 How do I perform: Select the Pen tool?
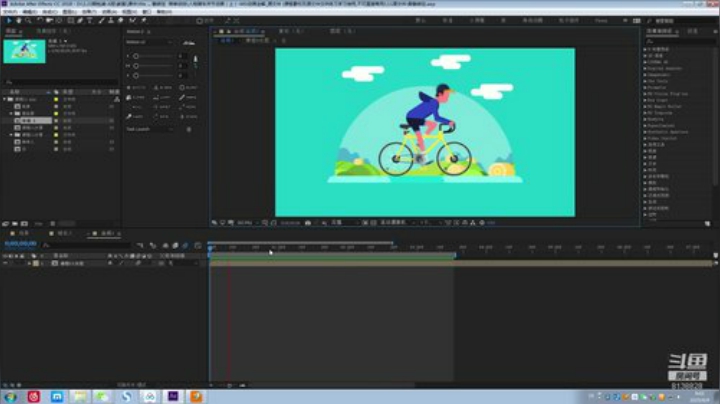(80, 21)
